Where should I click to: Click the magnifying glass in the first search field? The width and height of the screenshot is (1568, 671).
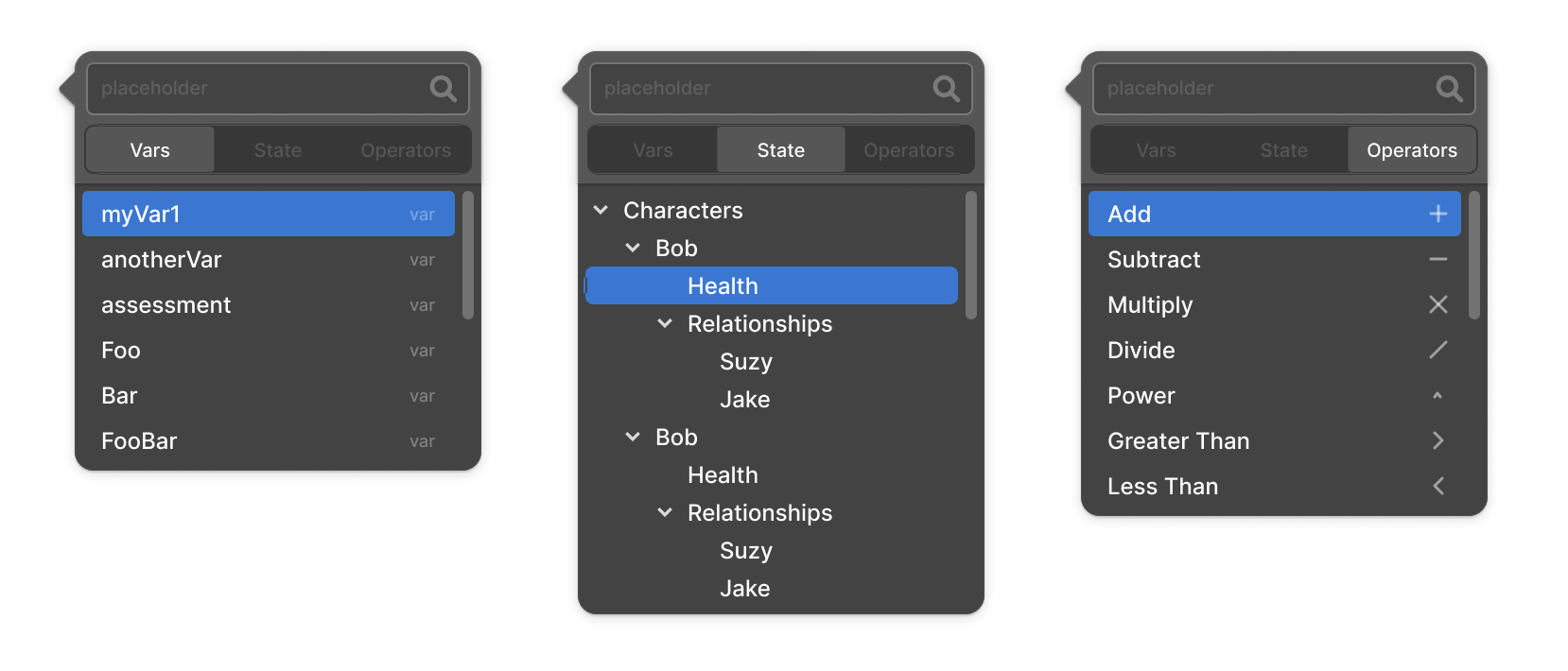pos(443,88)
